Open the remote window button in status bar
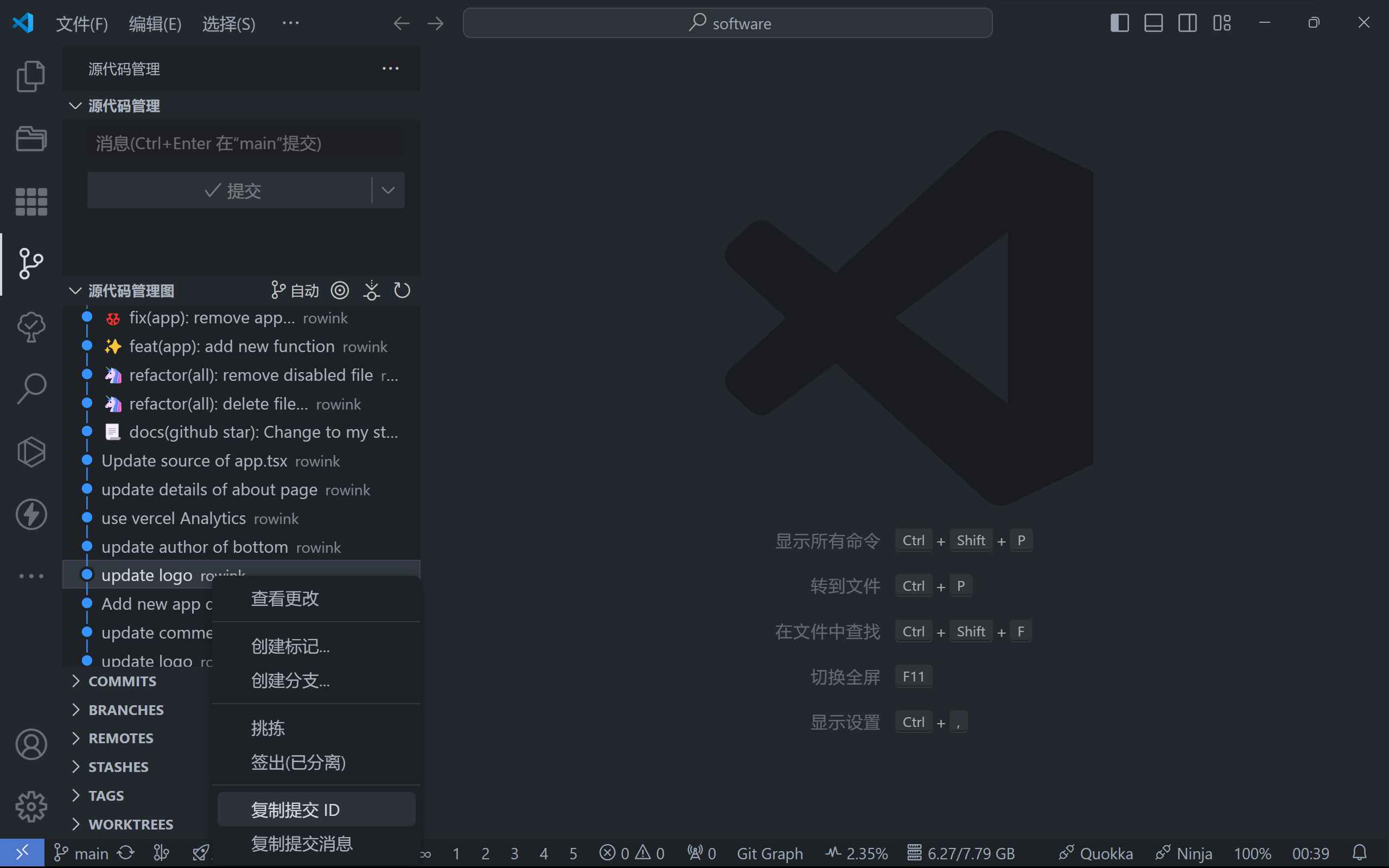This screenshot has width=1389, height=868. pyautogui.click(x=22, y=853)
